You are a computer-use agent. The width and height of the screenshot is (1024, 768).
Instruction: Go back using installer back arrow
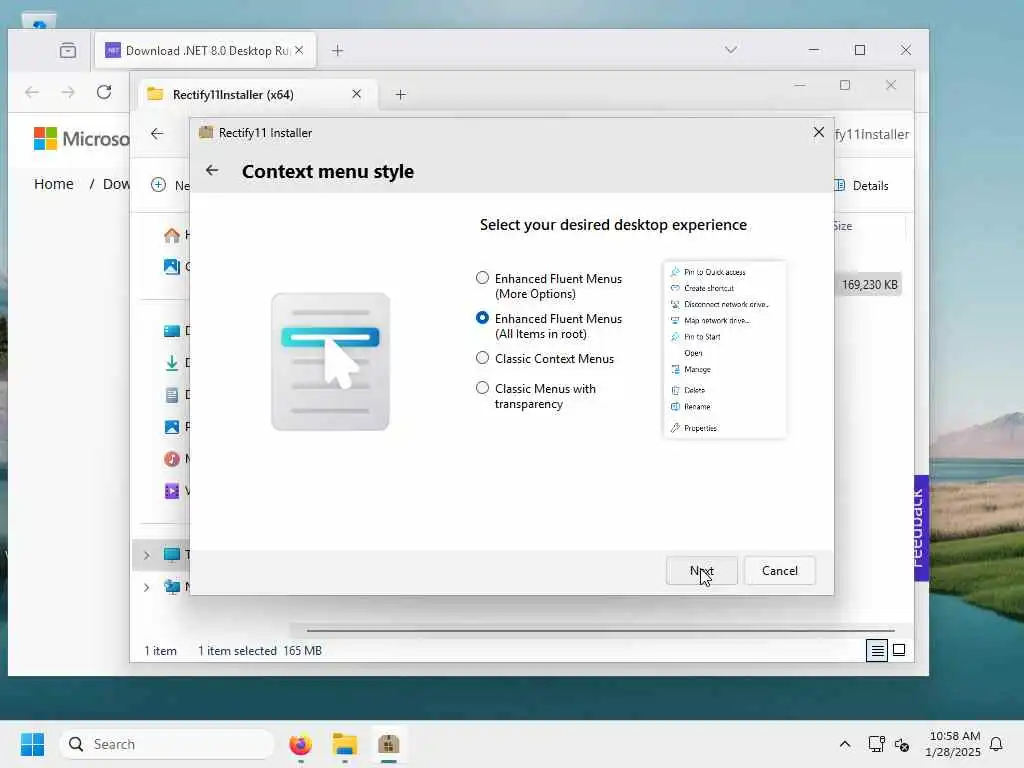212,170
